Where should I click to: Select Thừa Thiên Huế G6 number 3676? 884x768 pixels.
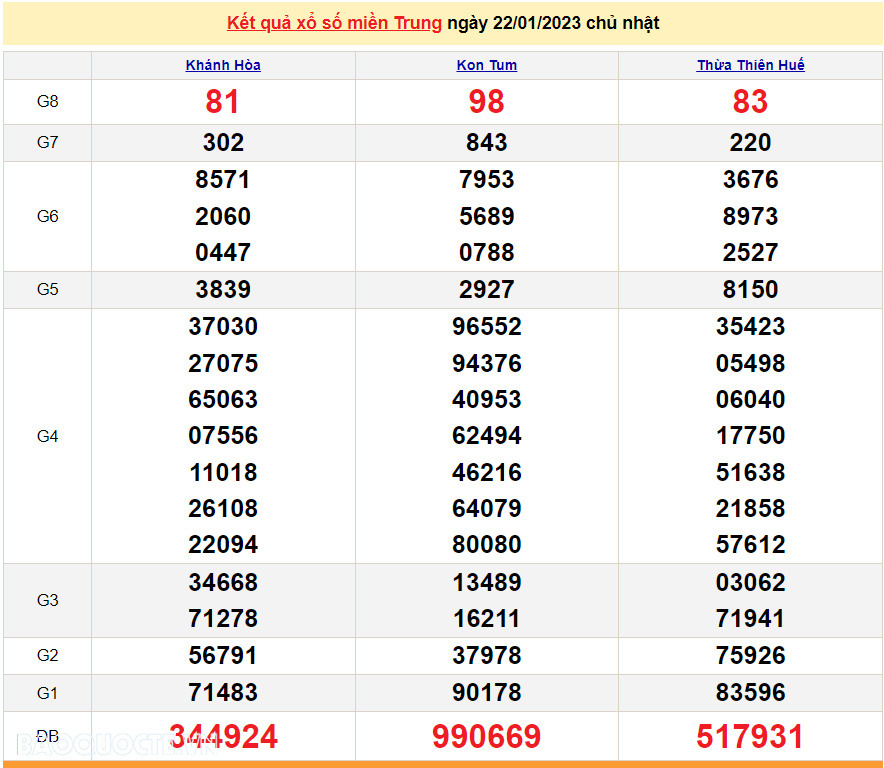[750, 180]
